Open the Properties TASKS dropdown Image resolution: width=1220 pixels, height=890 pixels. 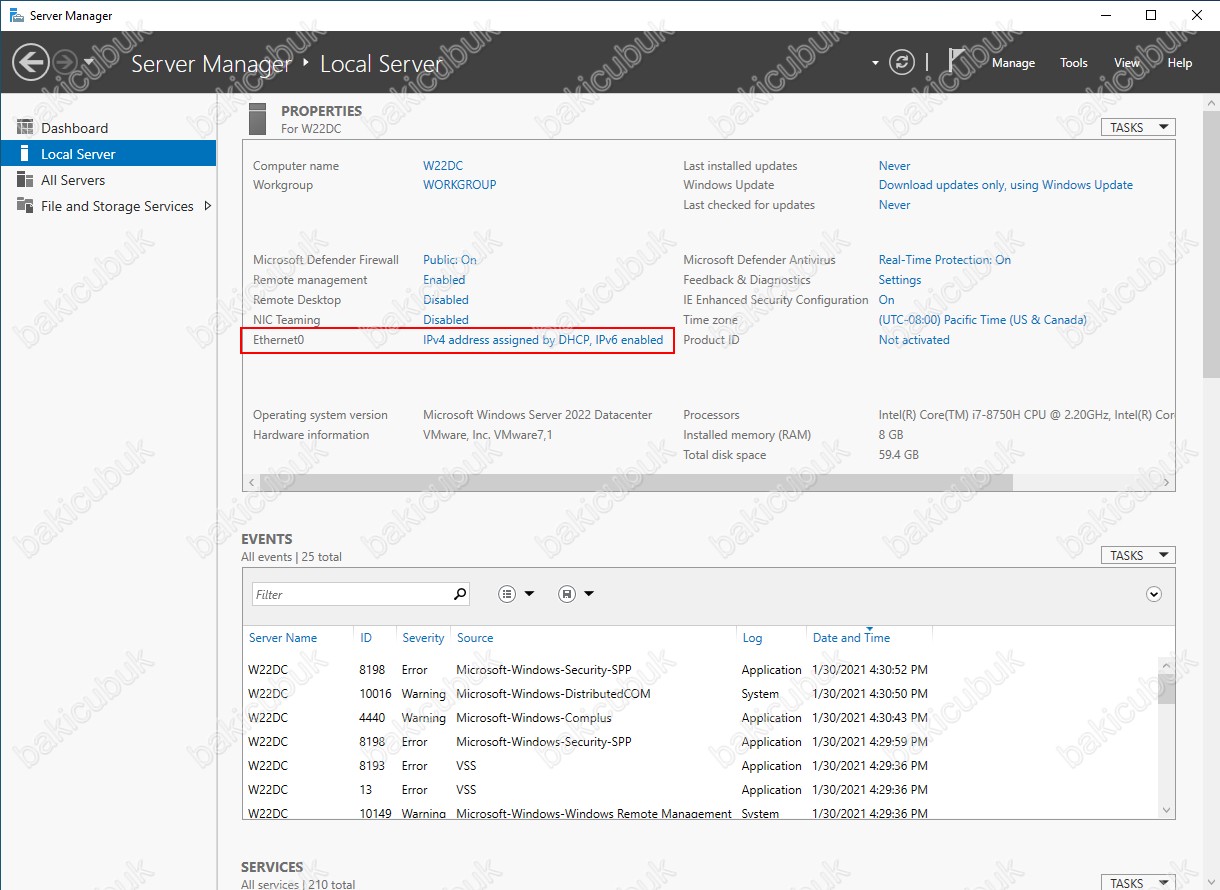click(x=1138, y=127)
